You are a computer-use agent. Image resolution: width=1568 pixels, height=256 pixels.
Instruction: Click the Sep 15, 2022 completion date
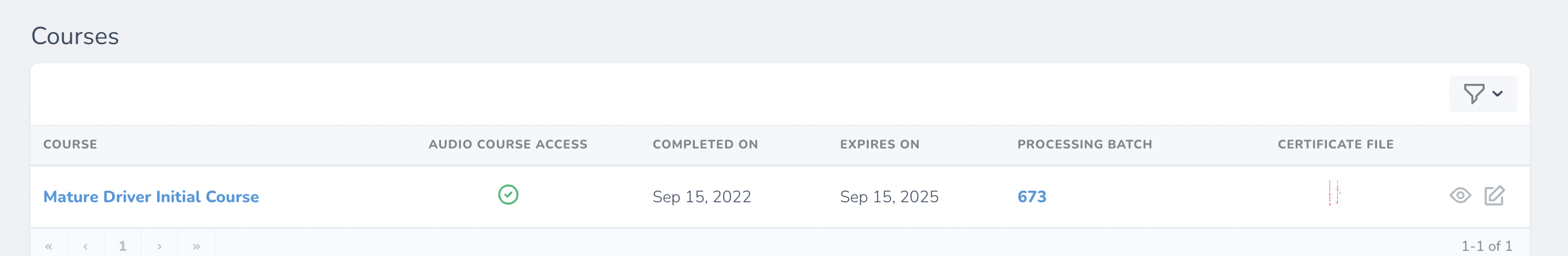pos(701,196)
